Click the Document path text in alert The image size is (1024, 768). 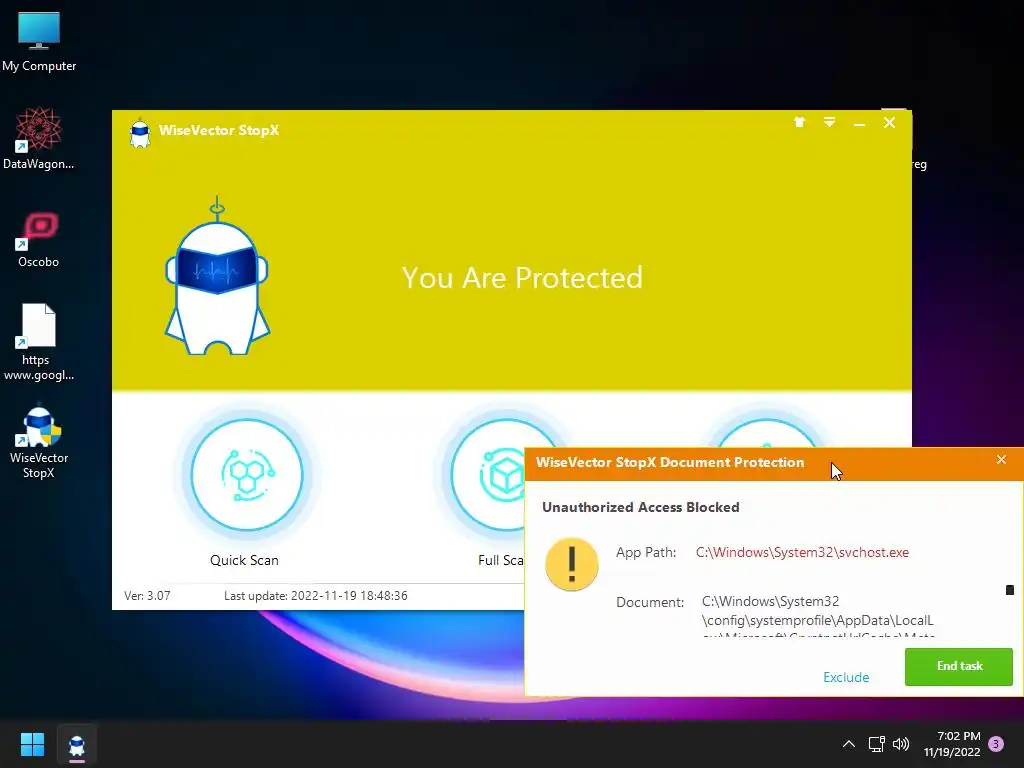[x=818, y=616]
